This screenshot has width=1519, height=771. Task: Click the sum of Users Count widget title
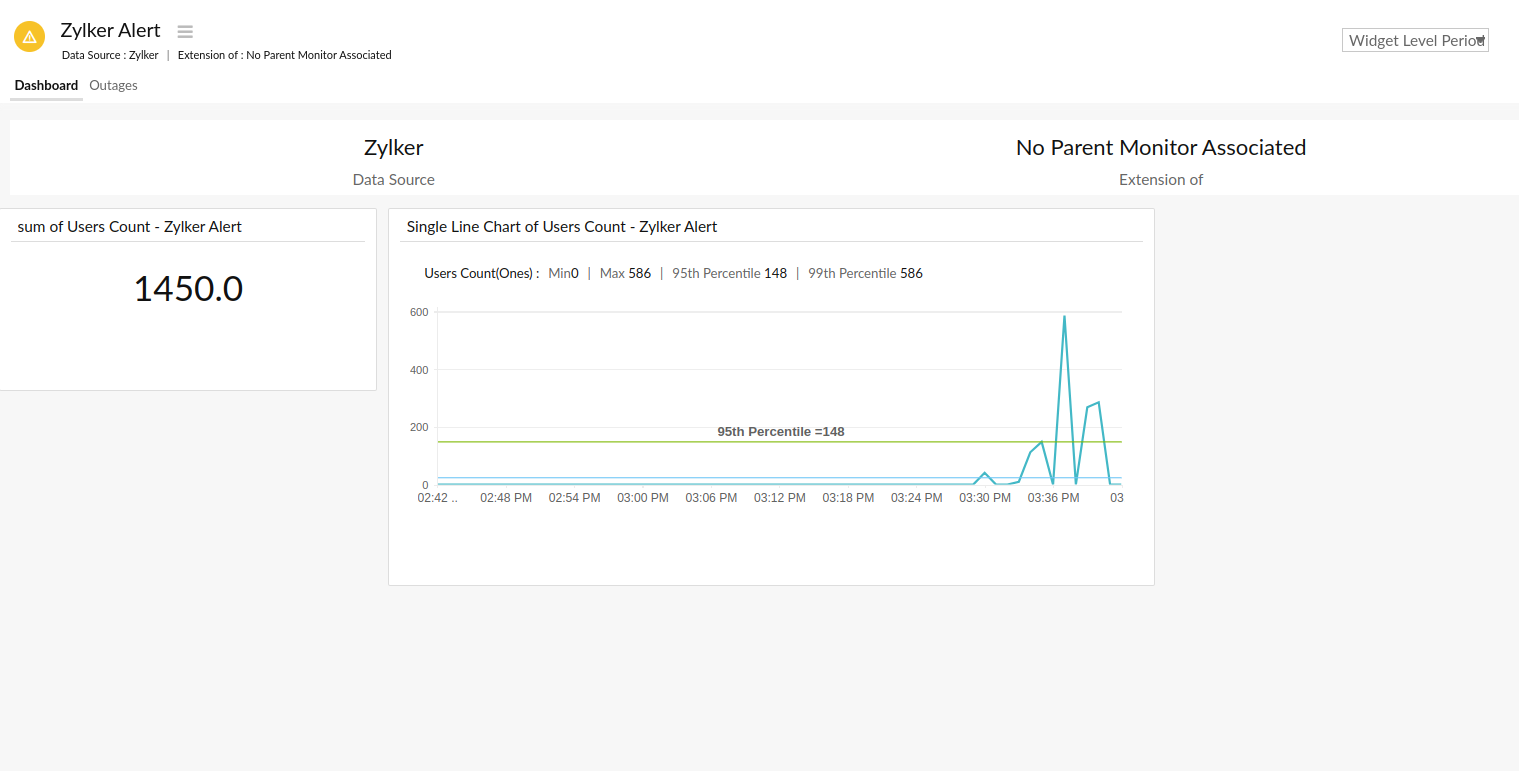click(129, 226)
